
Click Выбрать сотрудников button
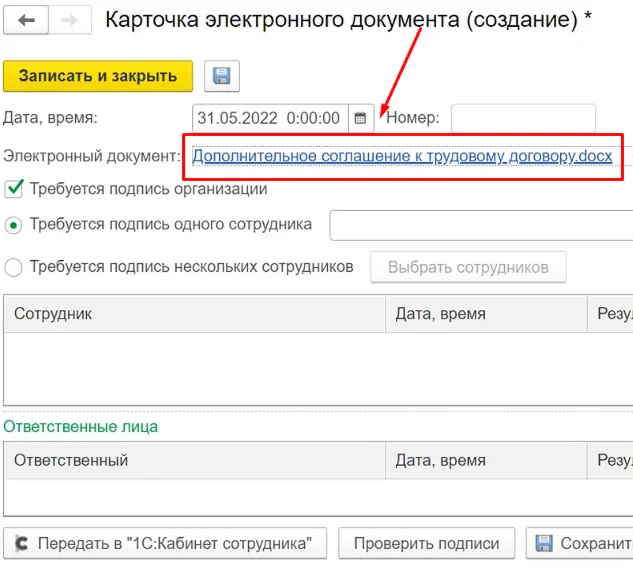coord(468,267)
